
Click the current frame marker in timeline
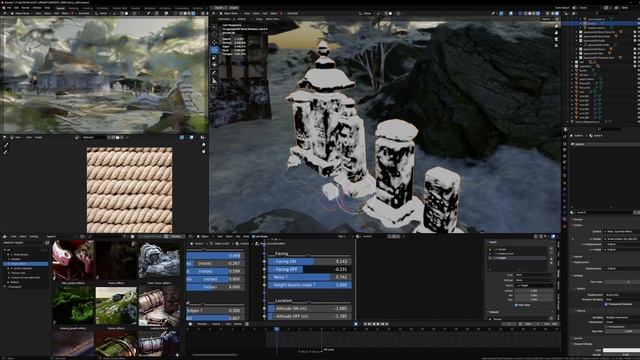276,329
